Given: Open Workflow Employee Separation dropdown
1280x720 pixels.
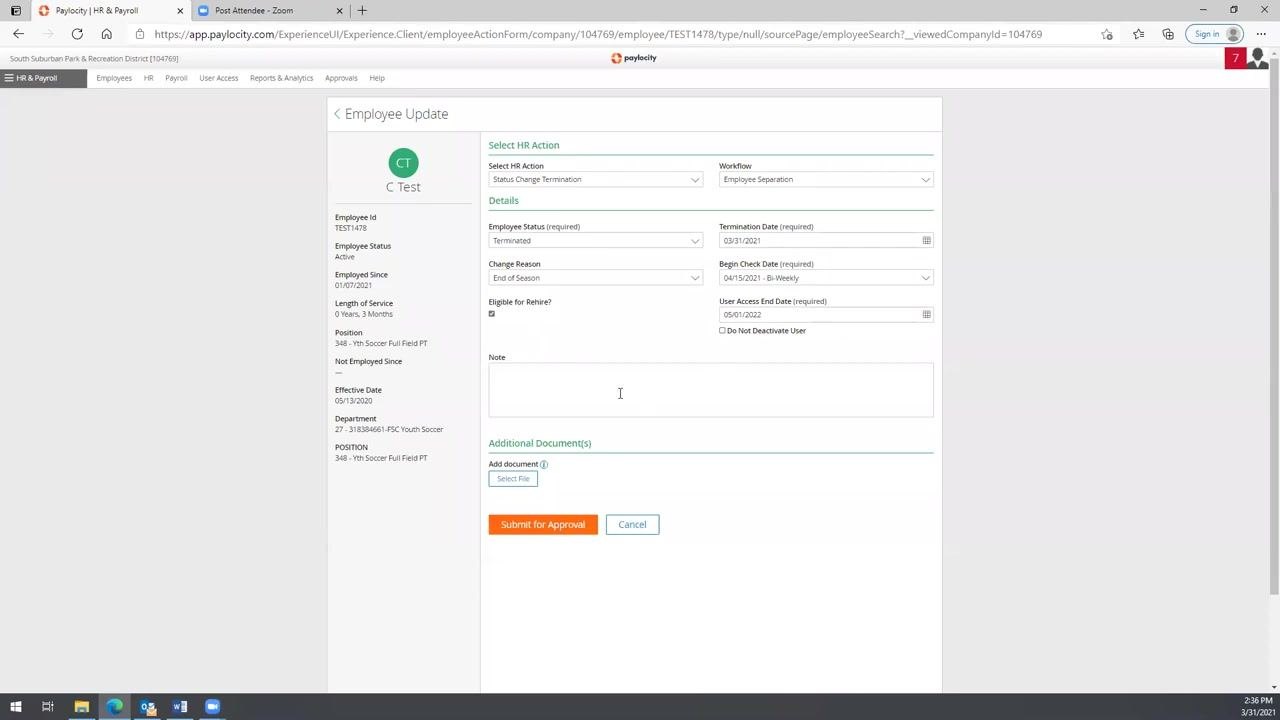Looking at the screenshot, I should (826, 180).
